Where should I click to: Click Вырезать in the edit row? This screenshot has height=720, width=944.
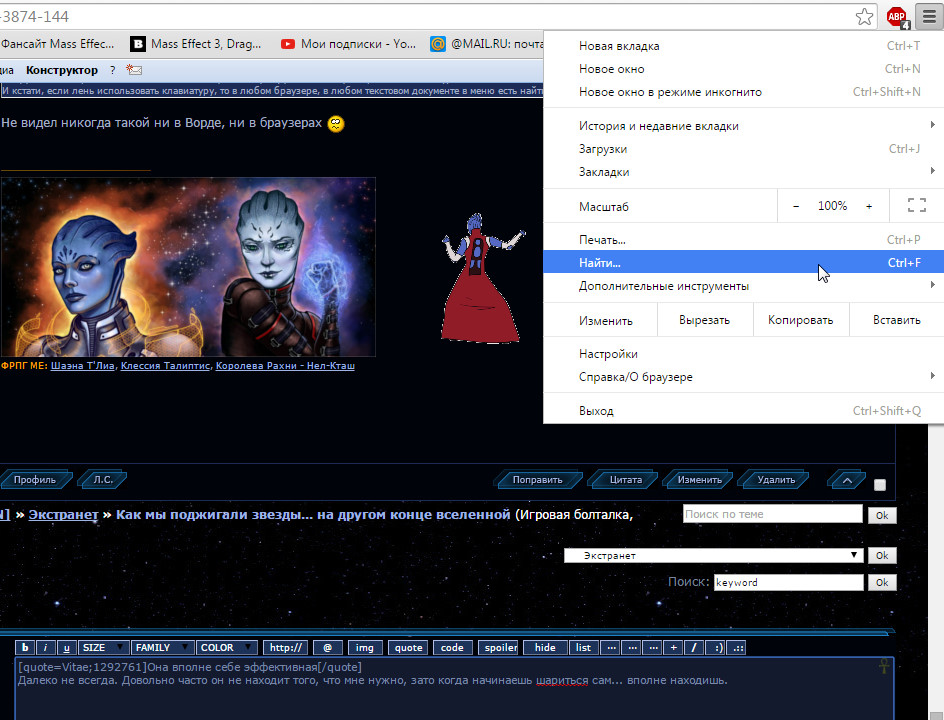click(x=704, y=320)
